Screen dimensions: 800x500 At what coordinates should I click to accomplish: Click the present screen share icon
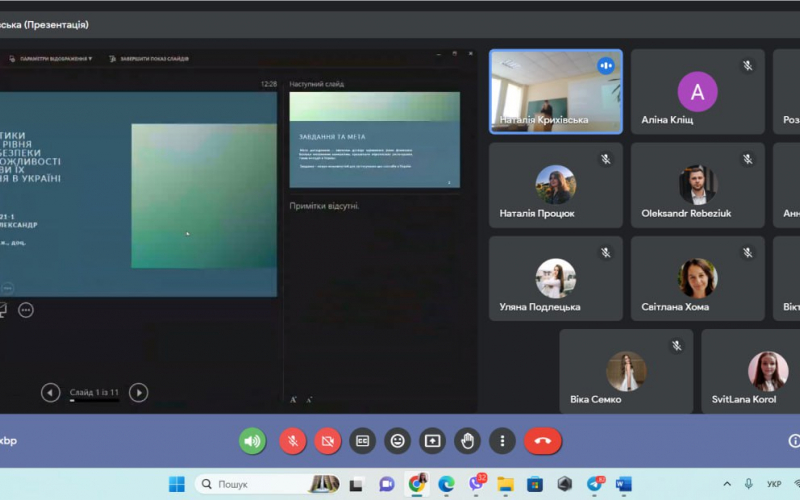433,441
